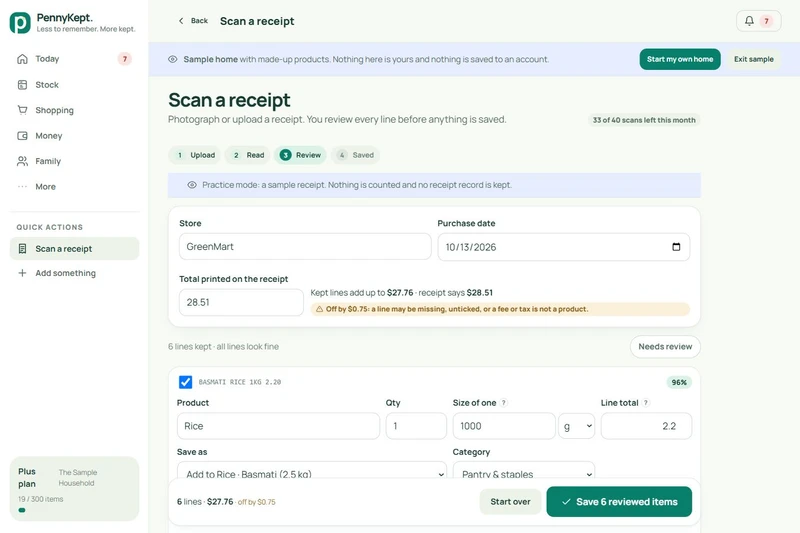The width and height of the screenshot is (800, 533).
Task: Go to step 1 Upload
Action: coord(194,155)
